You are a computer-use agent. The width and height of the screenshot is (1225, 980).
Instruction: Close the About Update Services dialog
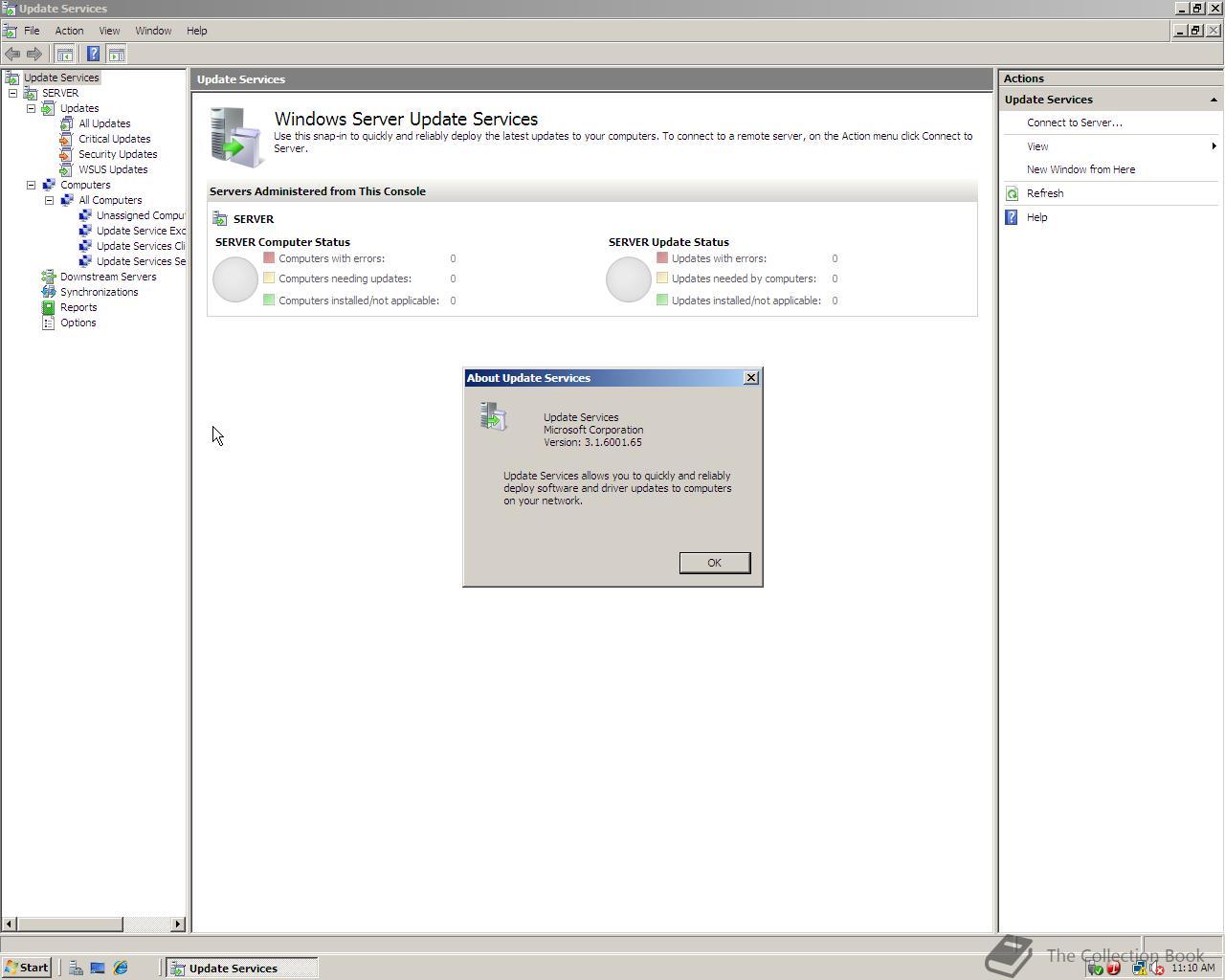coord(751,378)
